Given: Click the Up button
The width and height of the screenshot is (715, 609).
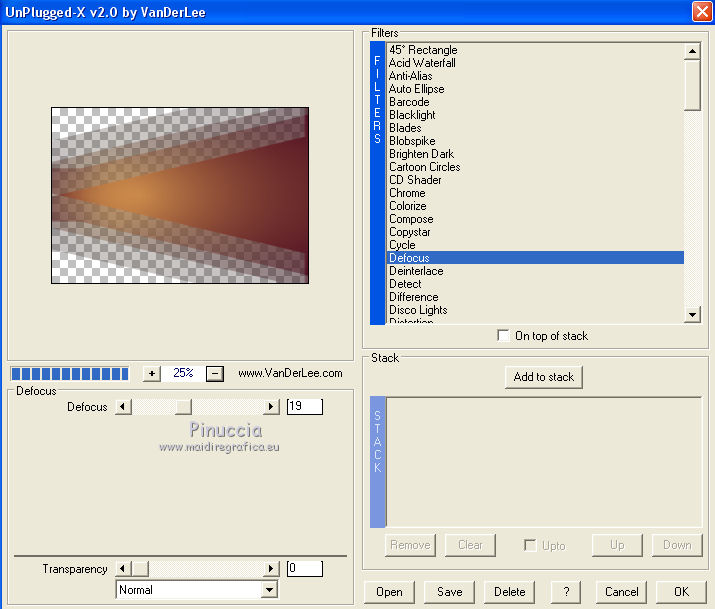Looking at the screenshot, I should 617,545.
